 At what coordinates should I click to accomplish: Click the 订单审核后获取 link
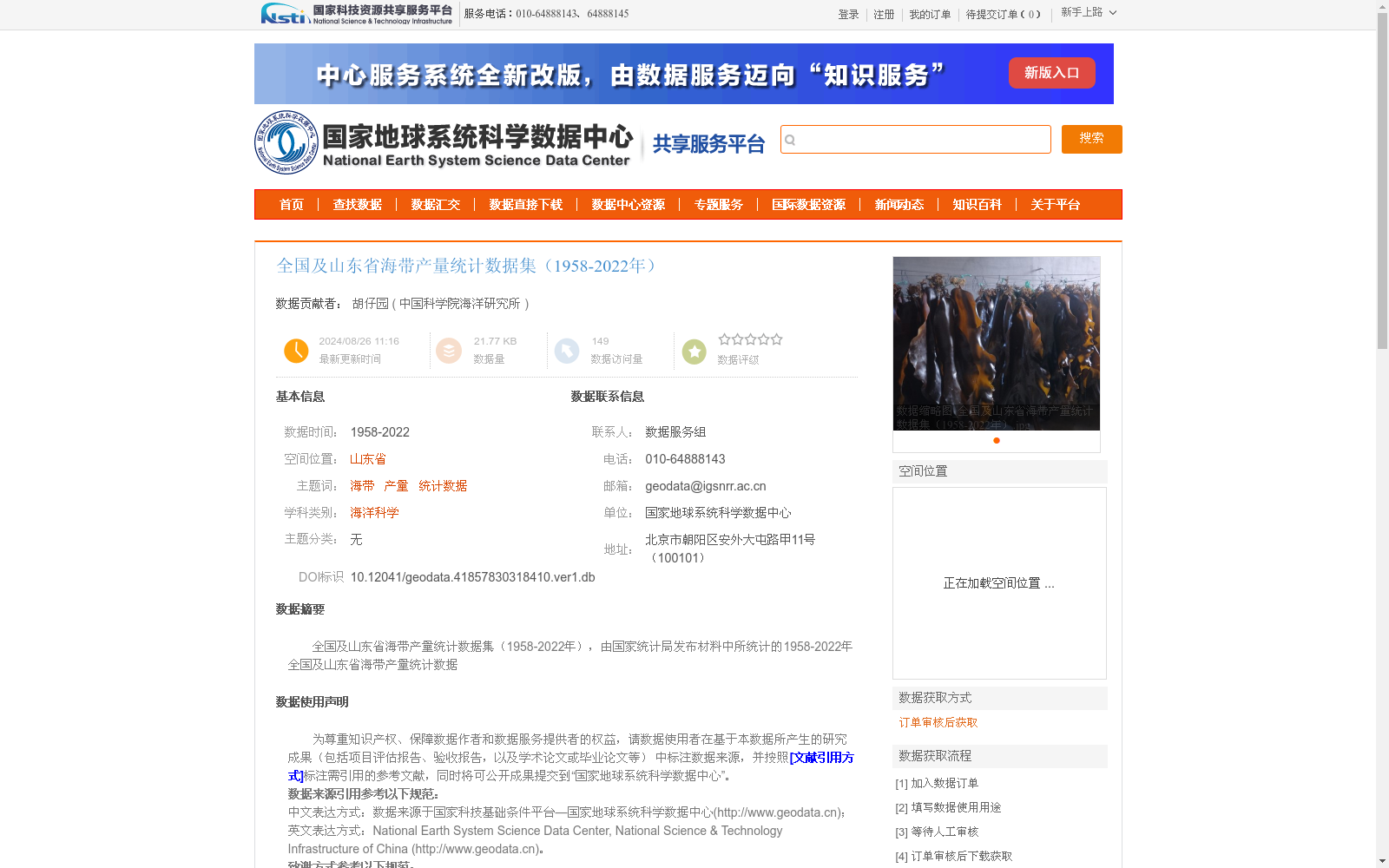click(938, 722)
